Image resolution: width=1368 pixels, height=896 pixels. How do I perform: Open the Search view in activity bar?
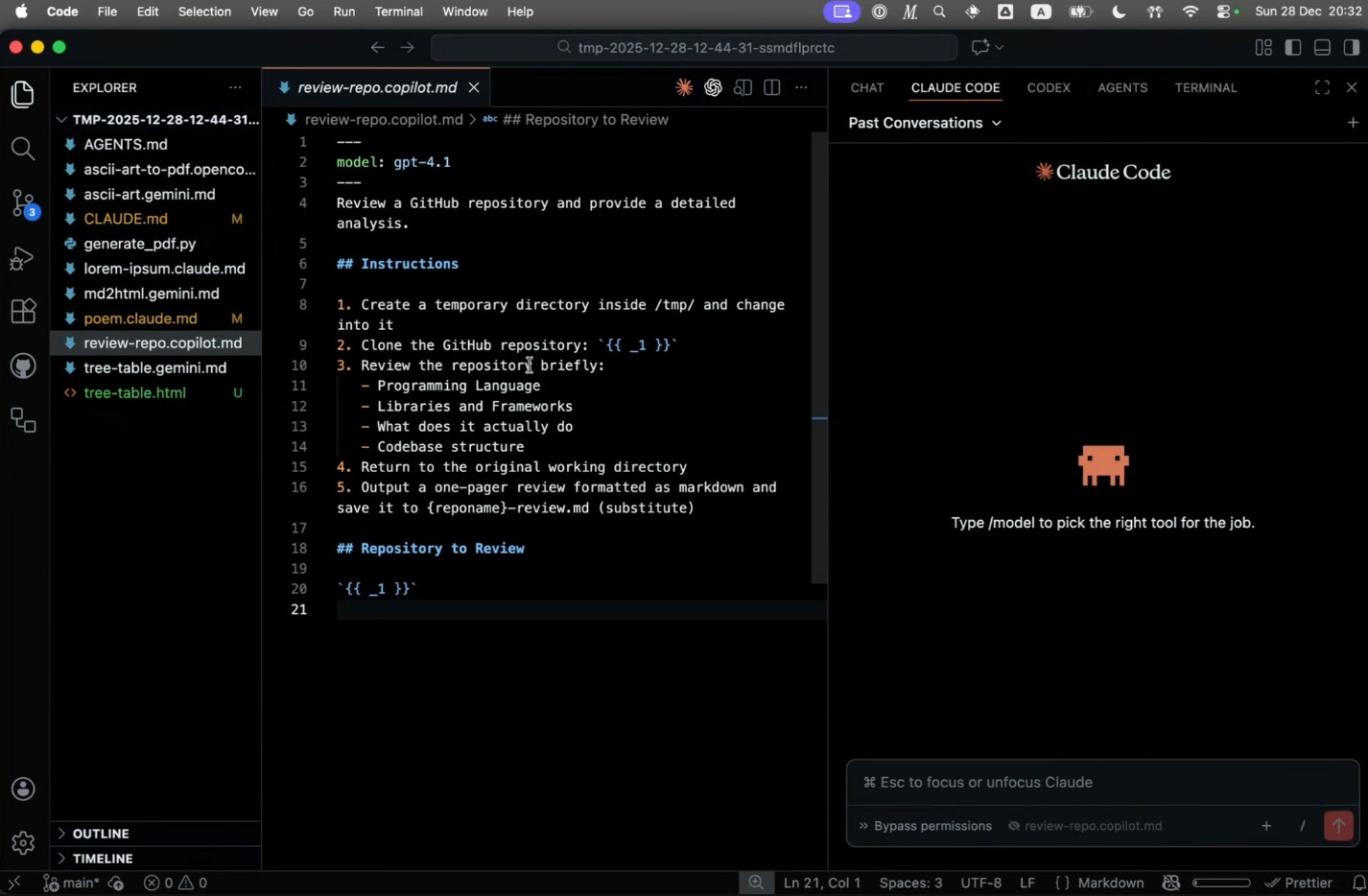coord(23,149)
